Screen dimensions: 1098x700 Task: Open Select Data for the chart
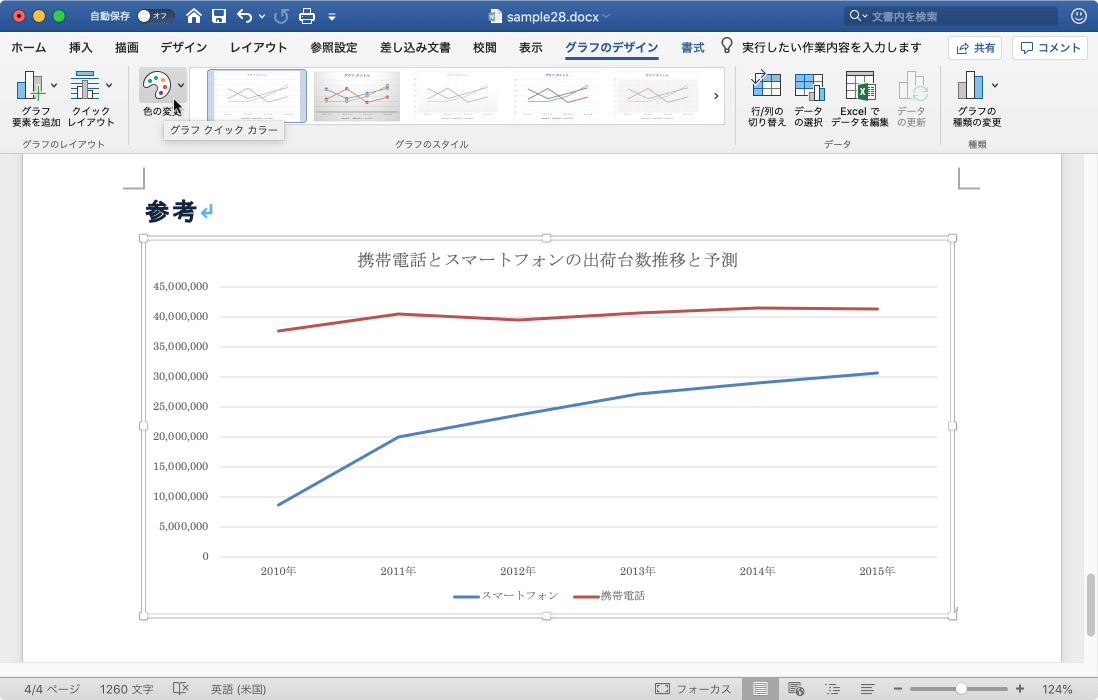pyautogui.click(x=808, y=98)
